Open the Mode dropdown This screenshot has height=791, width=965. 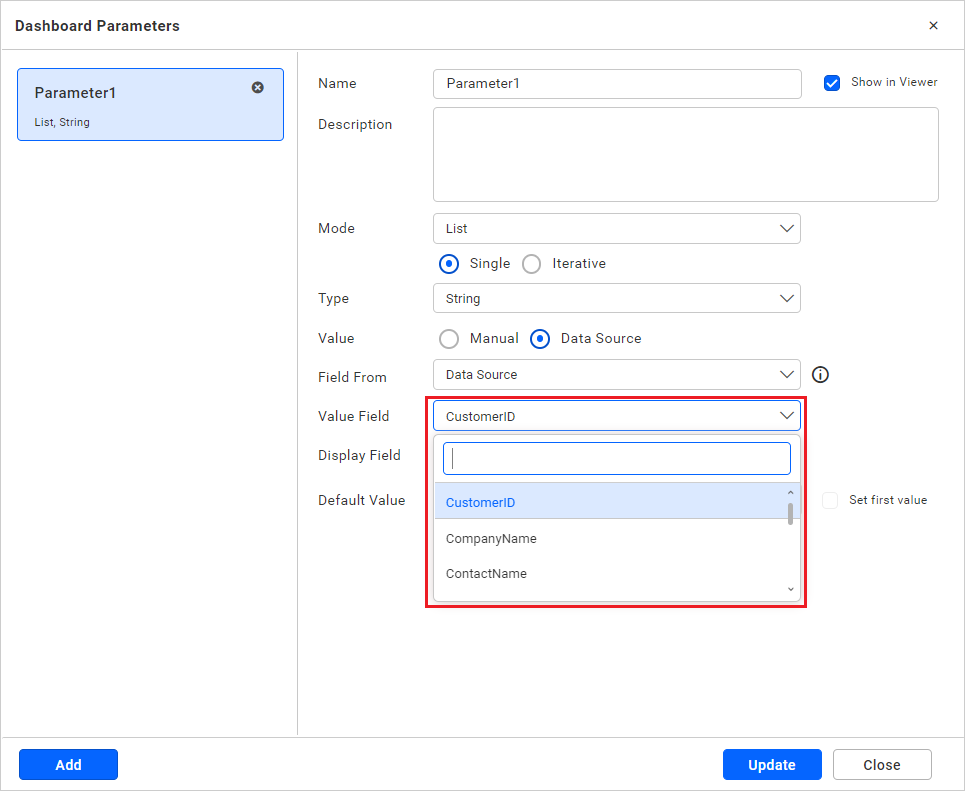coord(616,228)
